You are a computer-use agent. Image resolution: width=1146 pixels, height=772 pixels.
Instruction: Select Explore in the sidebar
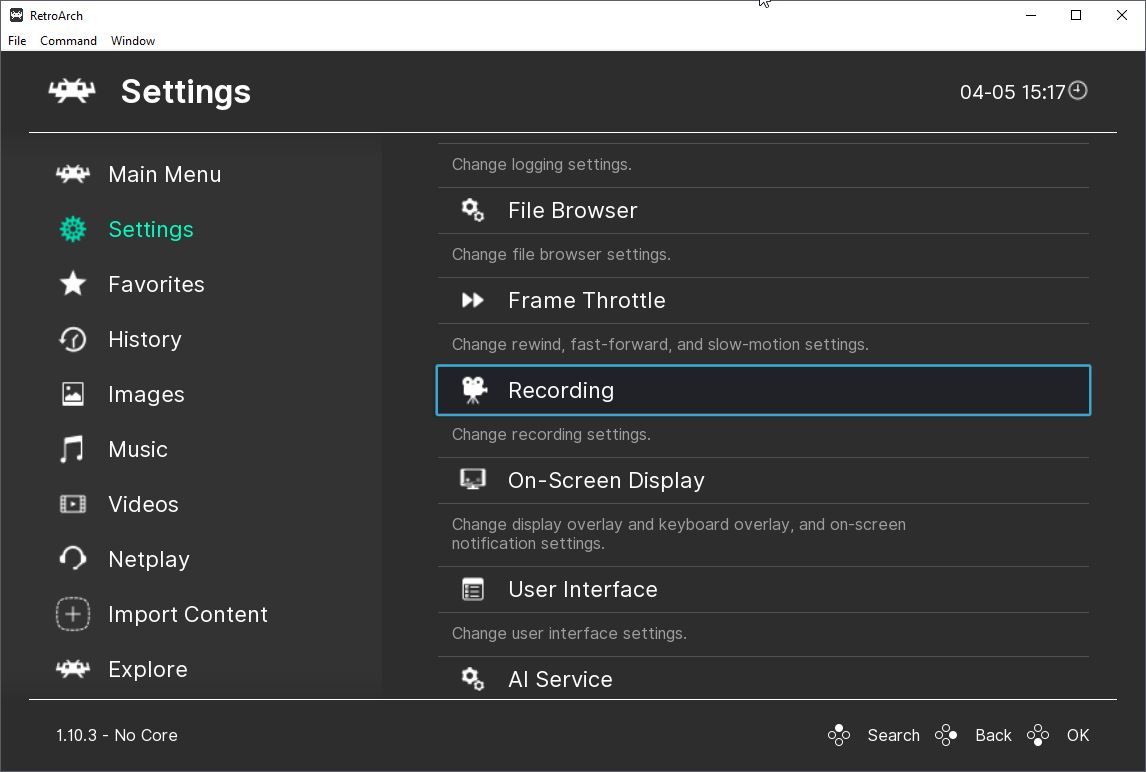[147, 669]
